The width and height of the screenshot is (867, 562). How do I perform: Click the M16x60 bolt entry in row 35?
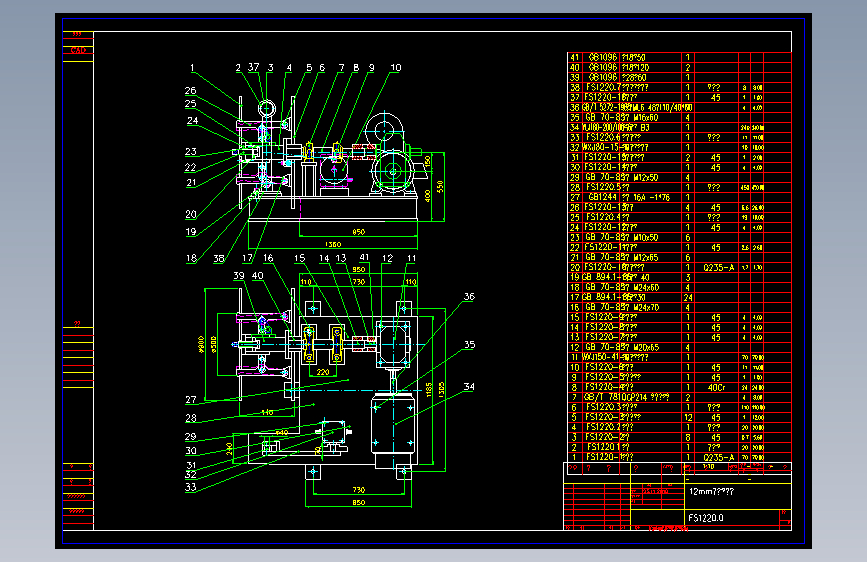click(x=621, y=117)
